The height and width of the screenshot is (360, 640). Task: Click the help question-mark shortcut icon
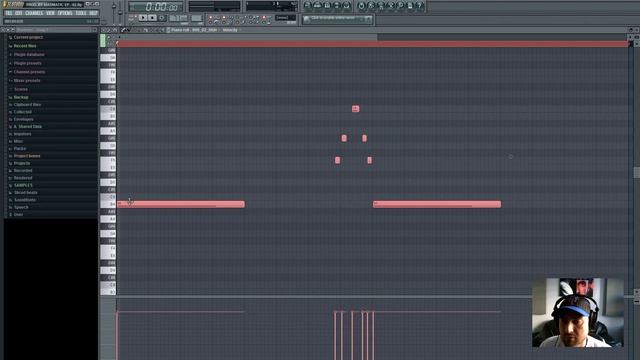tap(420, 5)
